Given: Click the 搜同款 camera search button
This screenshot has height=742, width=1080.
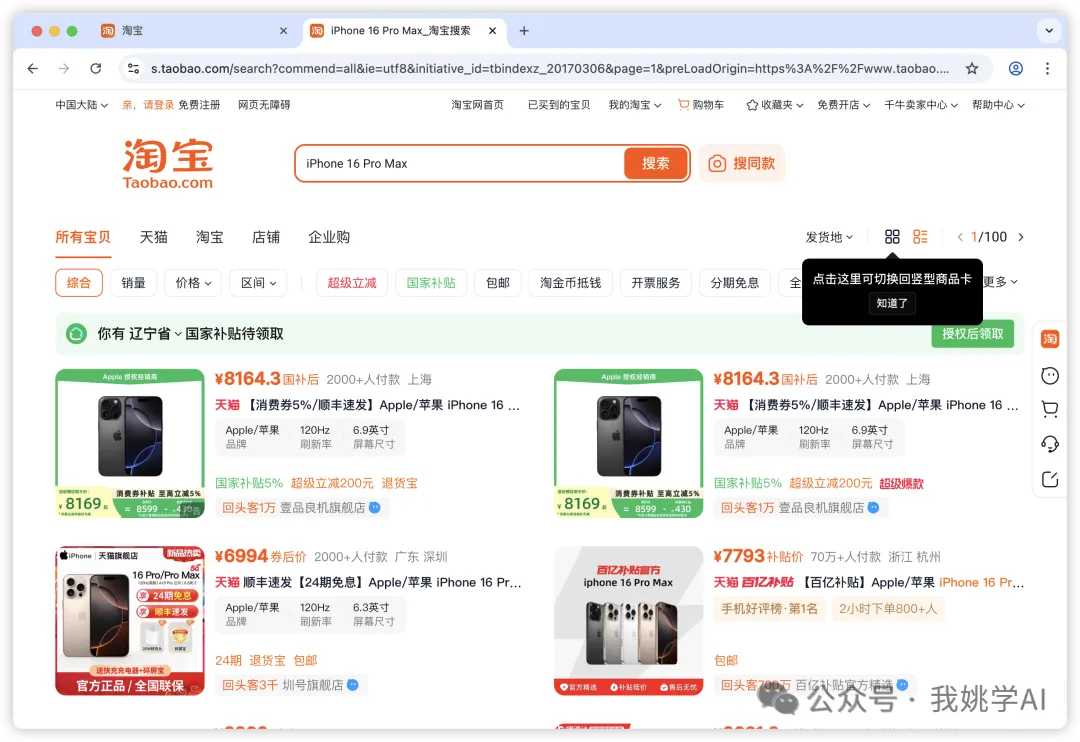Looking at the screenshot, I should (742, 163).
